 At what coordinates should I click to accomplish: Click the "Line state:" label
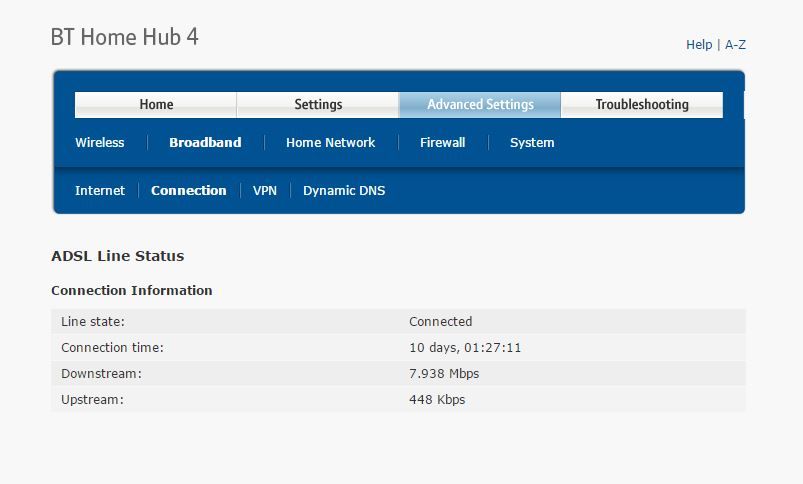[x=93, y=322]
